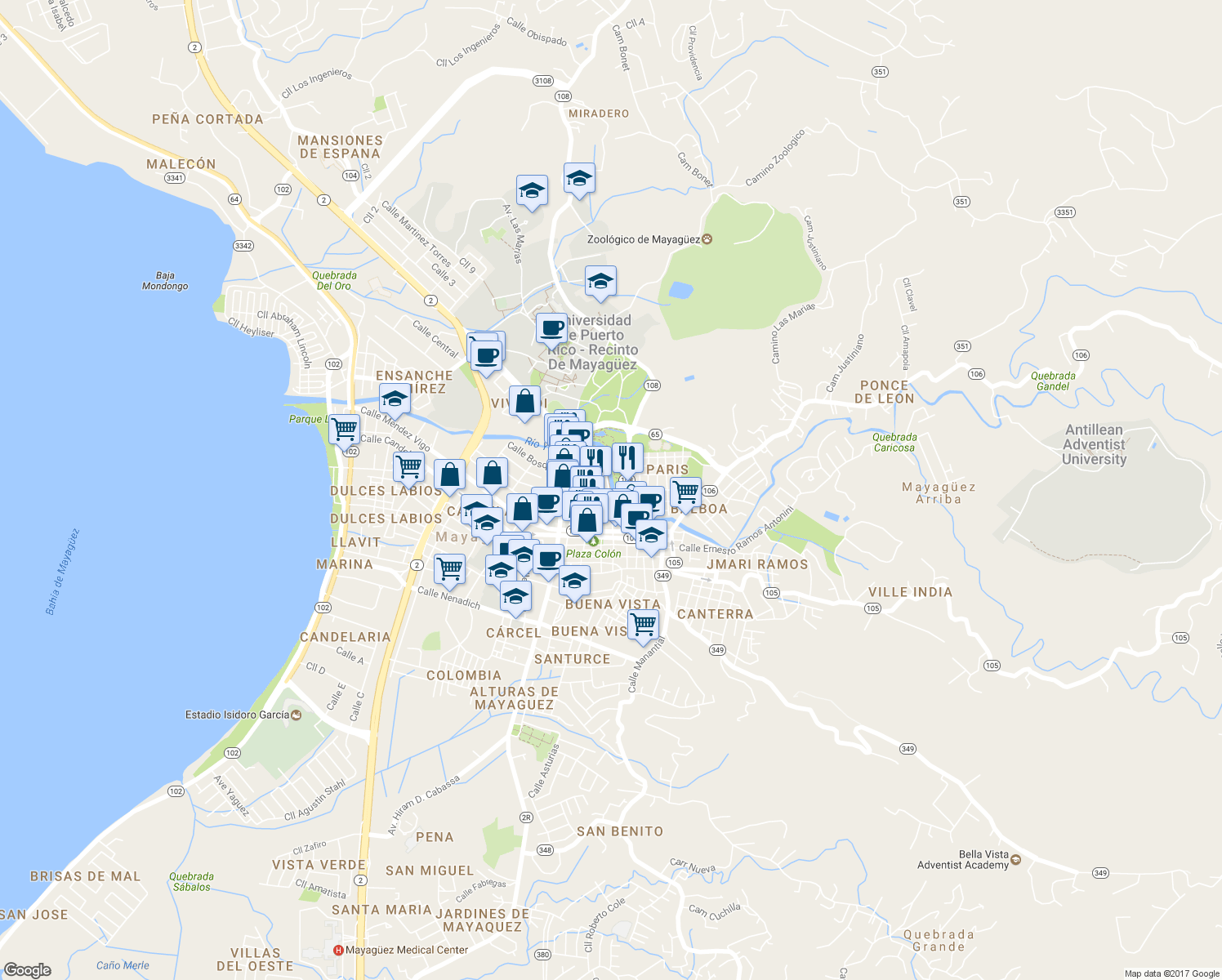Screen dimensions: 1222x980
Task: Click the fork-and-knife restaurant marker near Paris
Action: point(628,457)
